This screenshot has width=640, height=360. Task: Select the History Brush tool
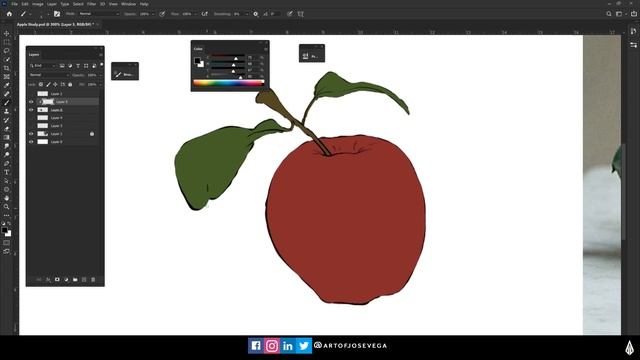(x=7, y=120)
